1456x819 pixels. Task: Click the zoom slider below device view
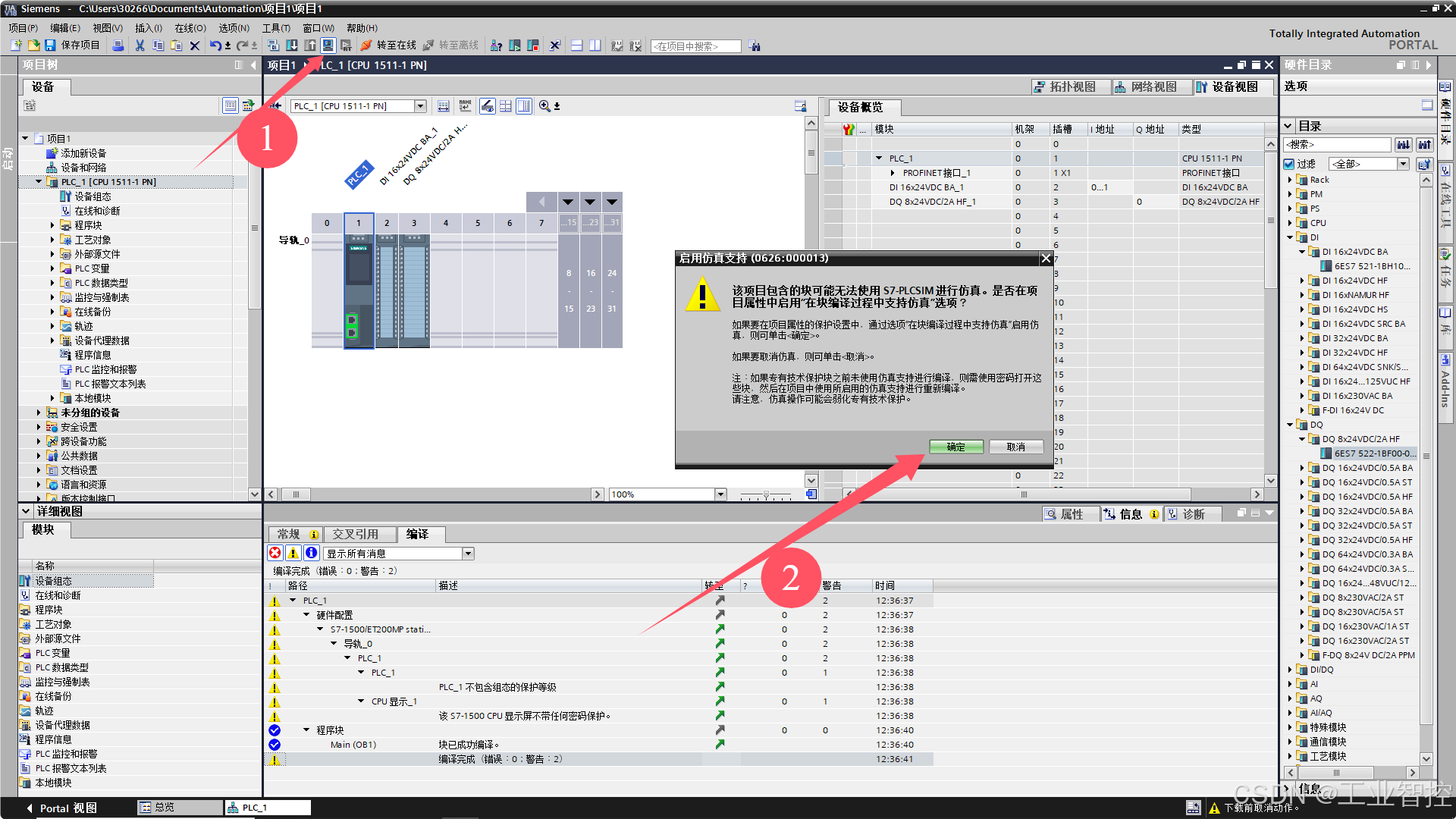click(x=766, y=494)
